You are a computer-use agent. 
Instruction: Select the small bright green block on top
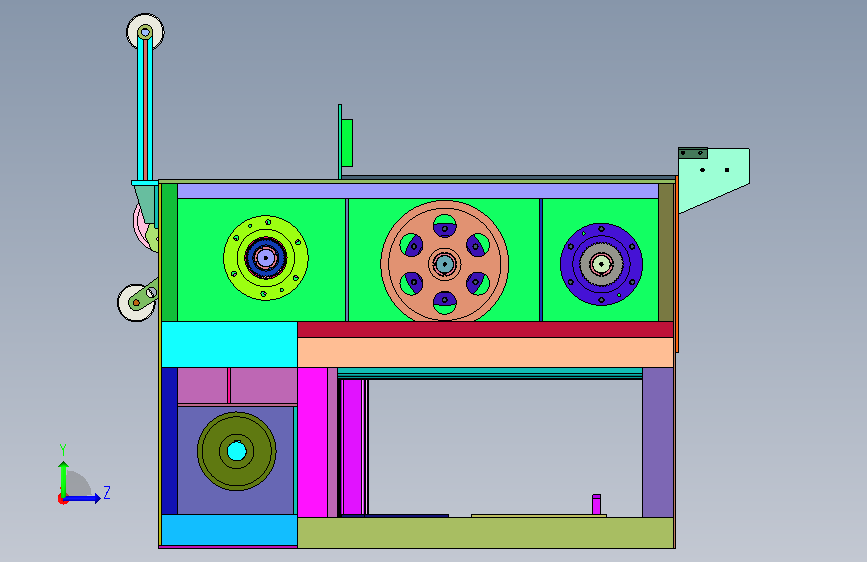347,143
